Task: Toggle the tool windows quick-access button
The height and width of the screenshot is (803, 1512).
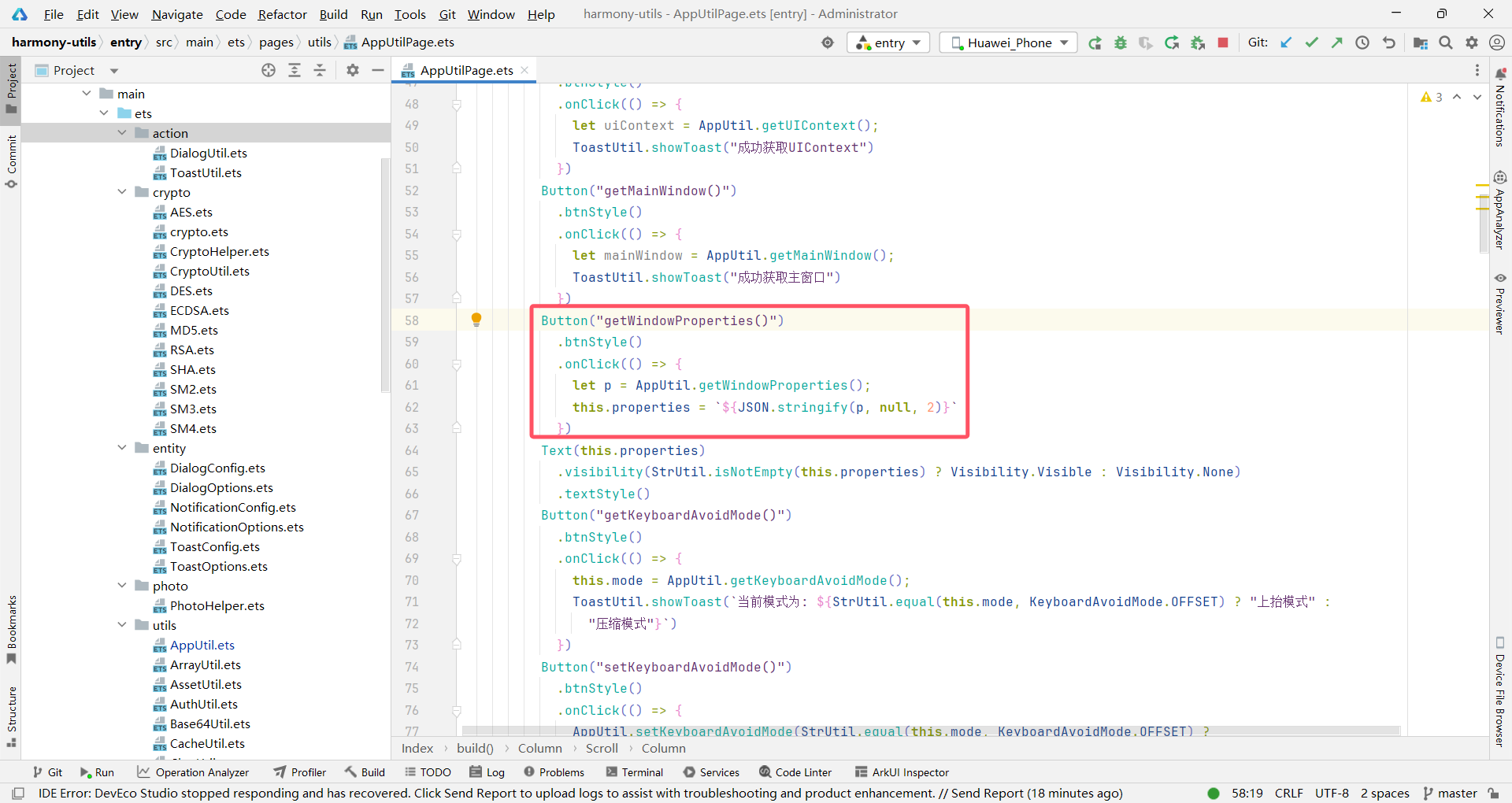Action: pos(18,794)
